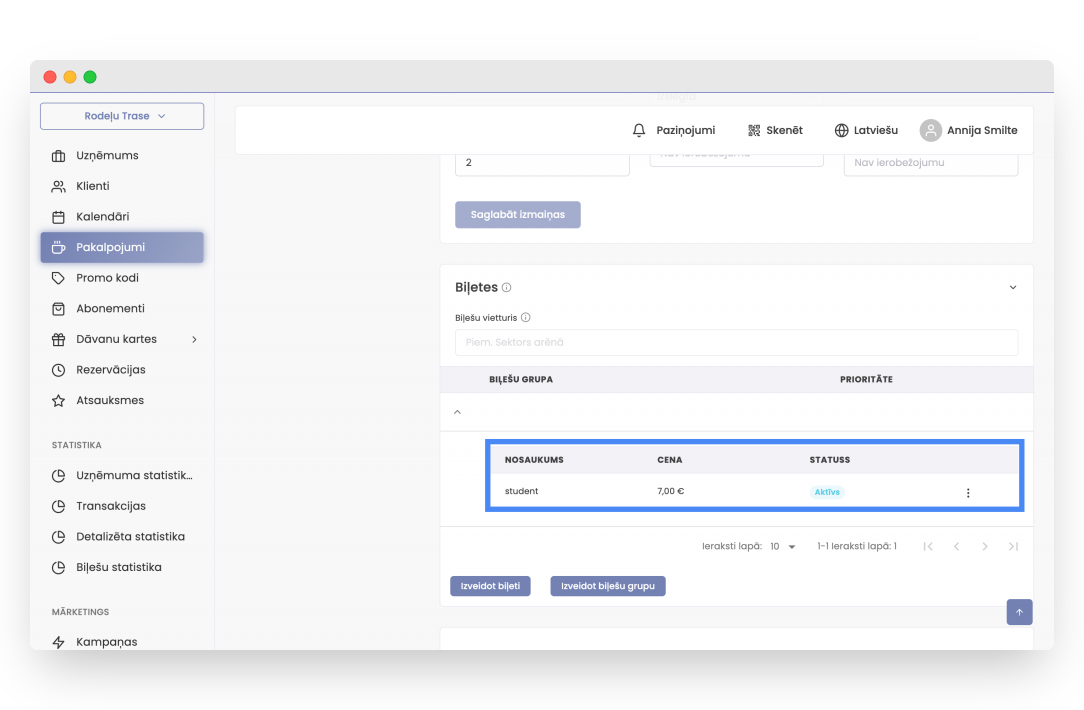1084x710 pixels.
Task: Click the Biļešu vietturis input field
Action: 736,343
